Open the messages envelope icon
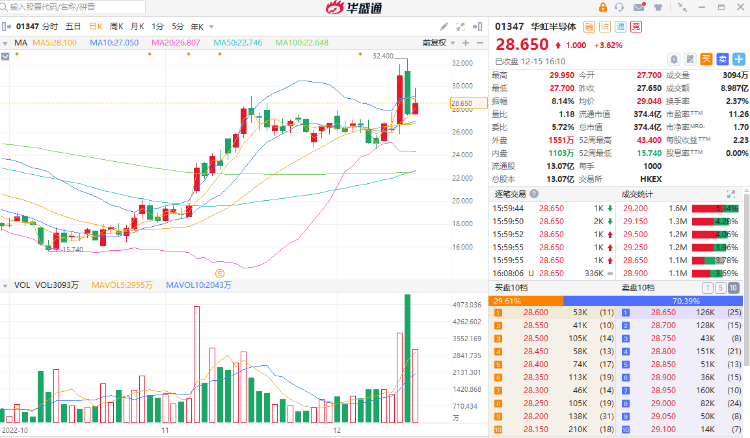 point(640,7)
